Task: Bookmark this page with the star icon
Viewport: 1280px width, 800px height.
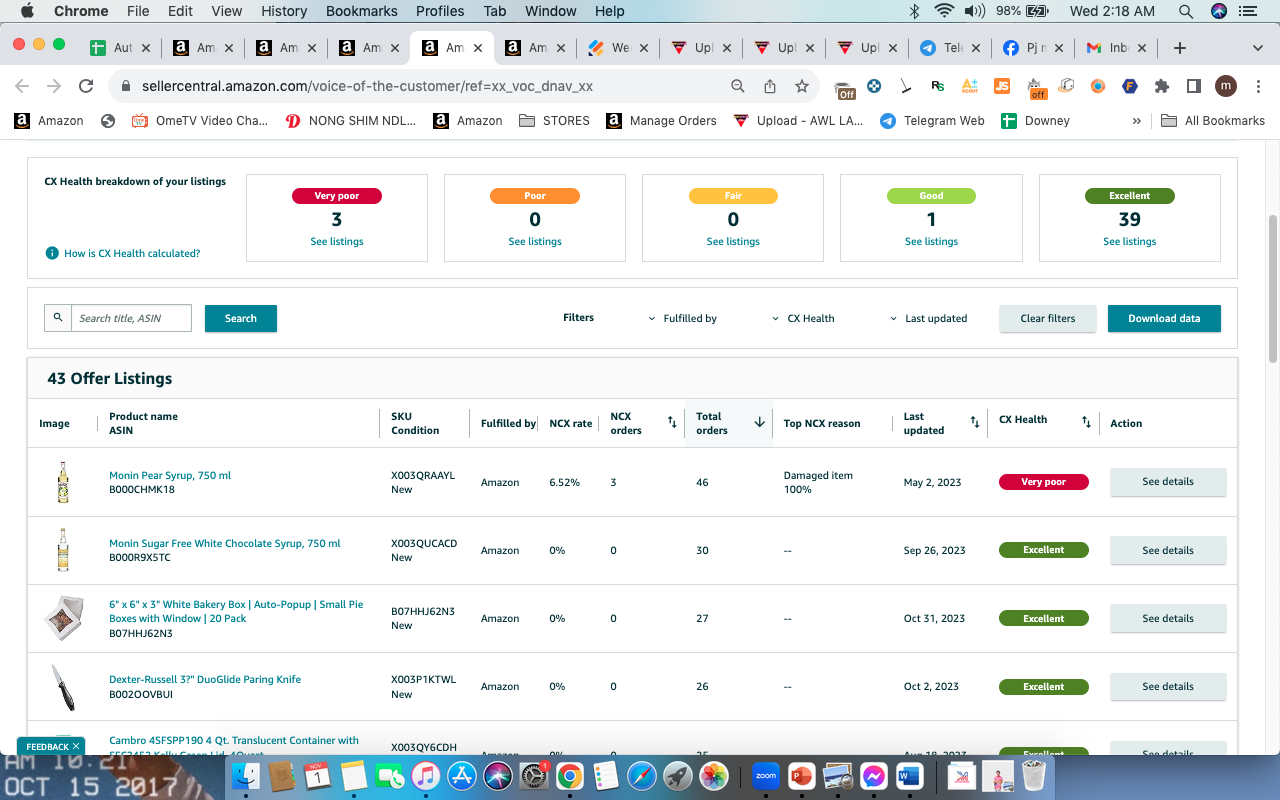Action: [801, 86]
